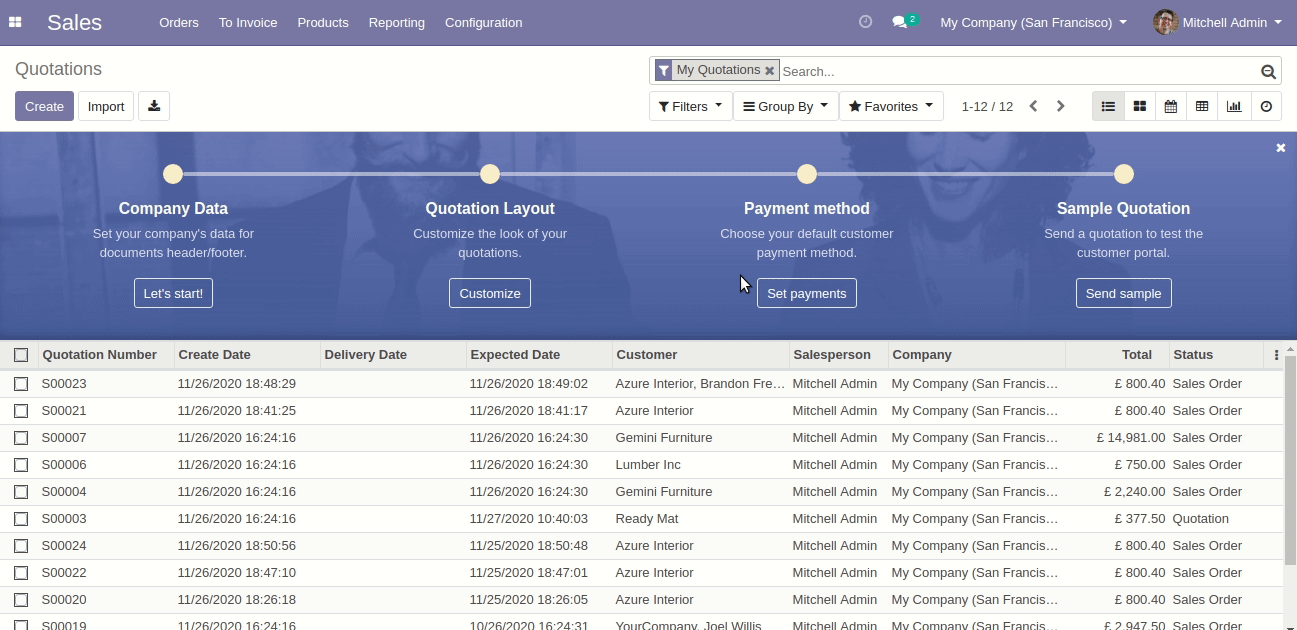Click the search magnifier icon
Screen dimensions: 1297x630
(x=1268, y=71)
